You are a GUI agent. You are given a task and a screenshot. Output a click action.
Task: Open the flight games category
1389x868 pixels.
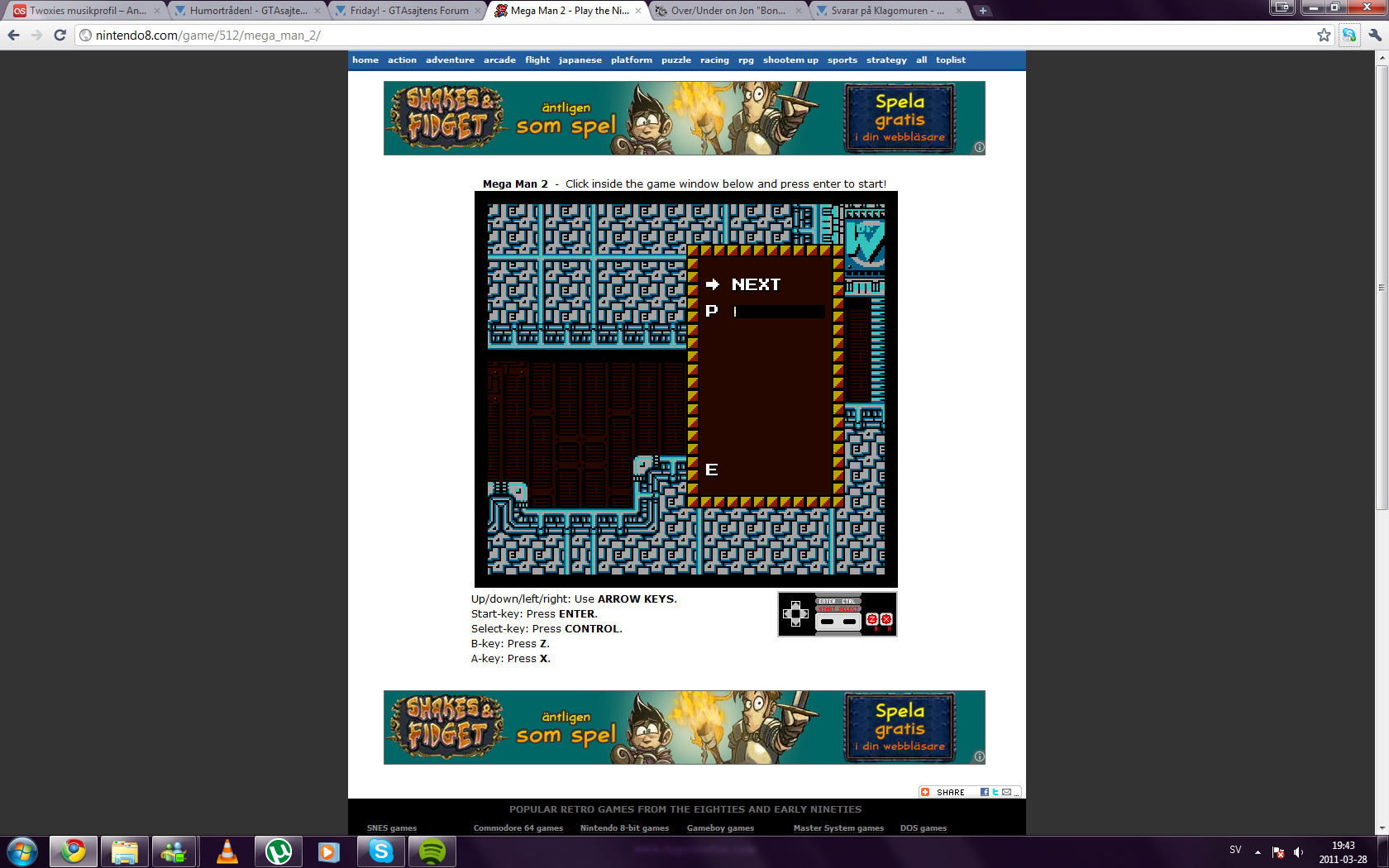click(537, 60)
